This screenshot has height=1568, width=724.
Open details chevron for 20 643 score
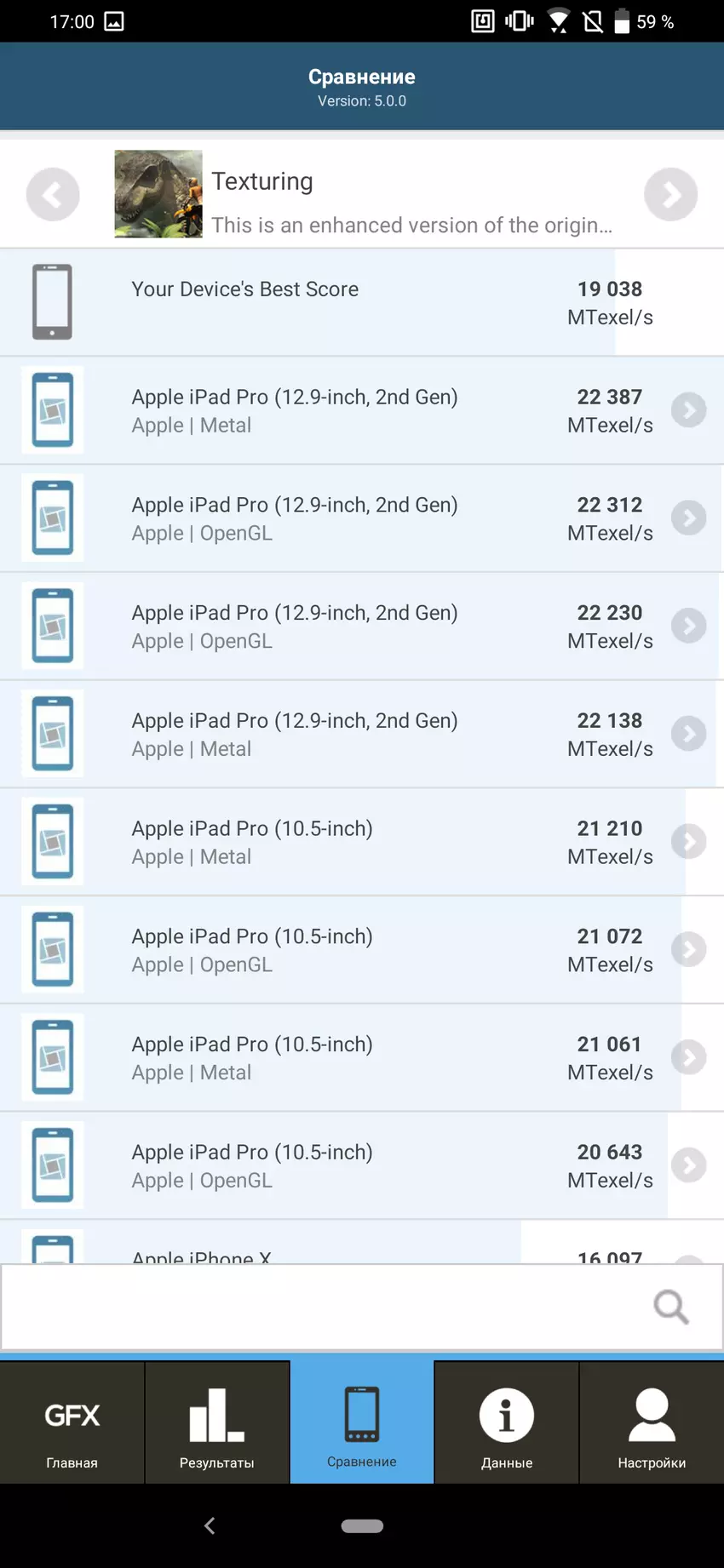(x=688, y=1165)
